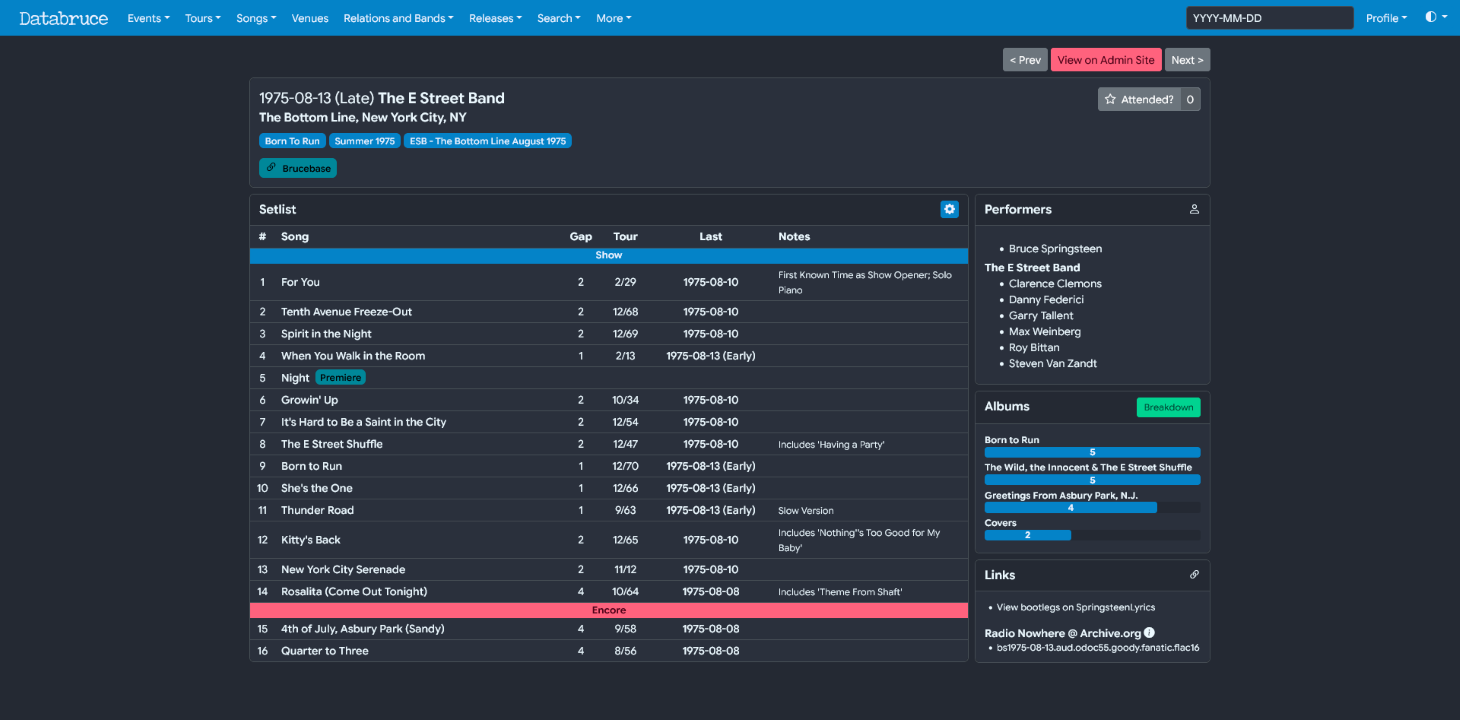The width and height of the screenshot is (1460, 720).
Task: Click the Databruce logo
Action: click(64, 18)
